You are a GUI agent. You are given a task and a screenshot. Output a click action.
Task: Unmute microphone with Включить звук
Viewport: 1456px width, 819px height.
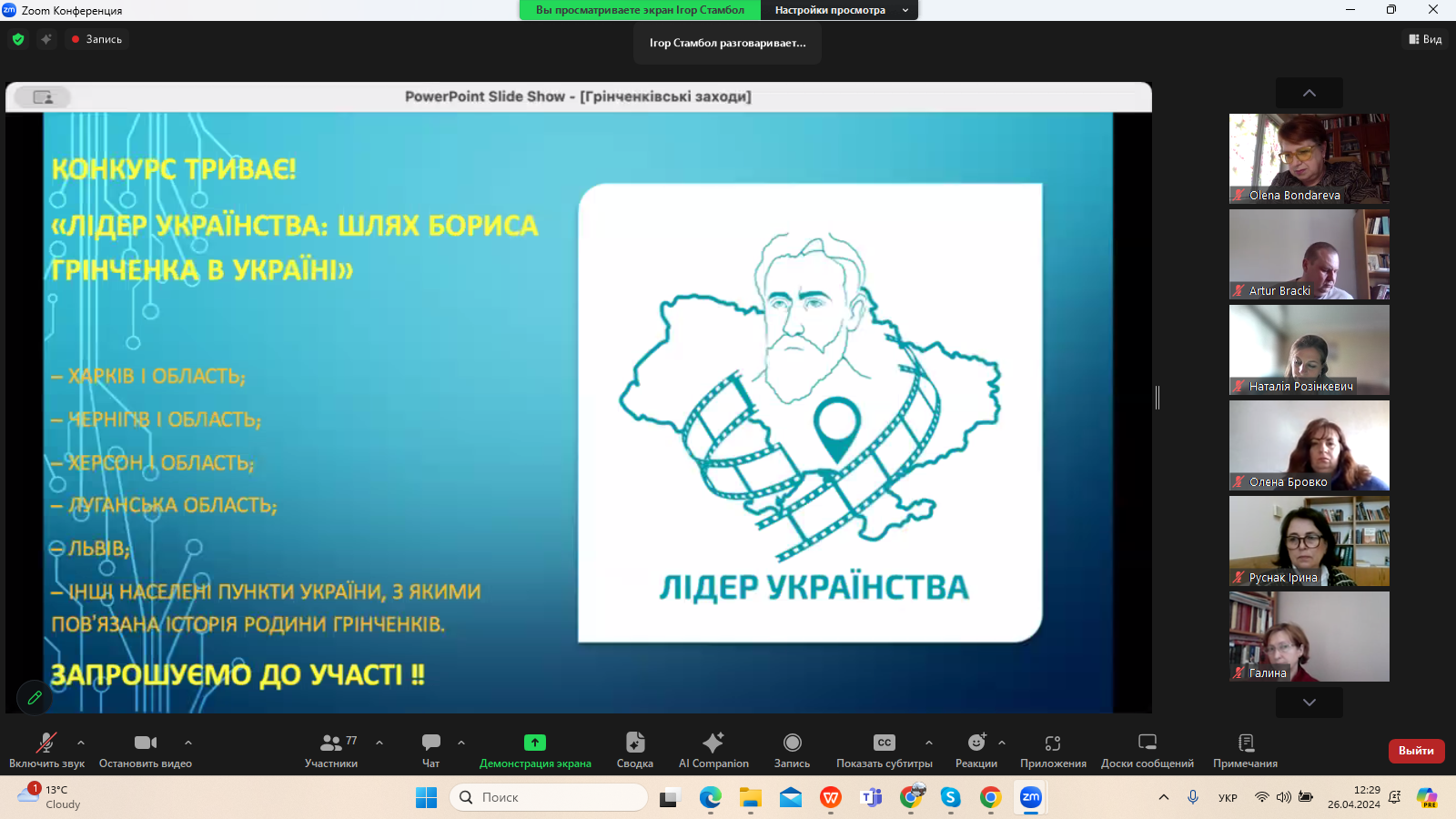click(x=46, y=750)
